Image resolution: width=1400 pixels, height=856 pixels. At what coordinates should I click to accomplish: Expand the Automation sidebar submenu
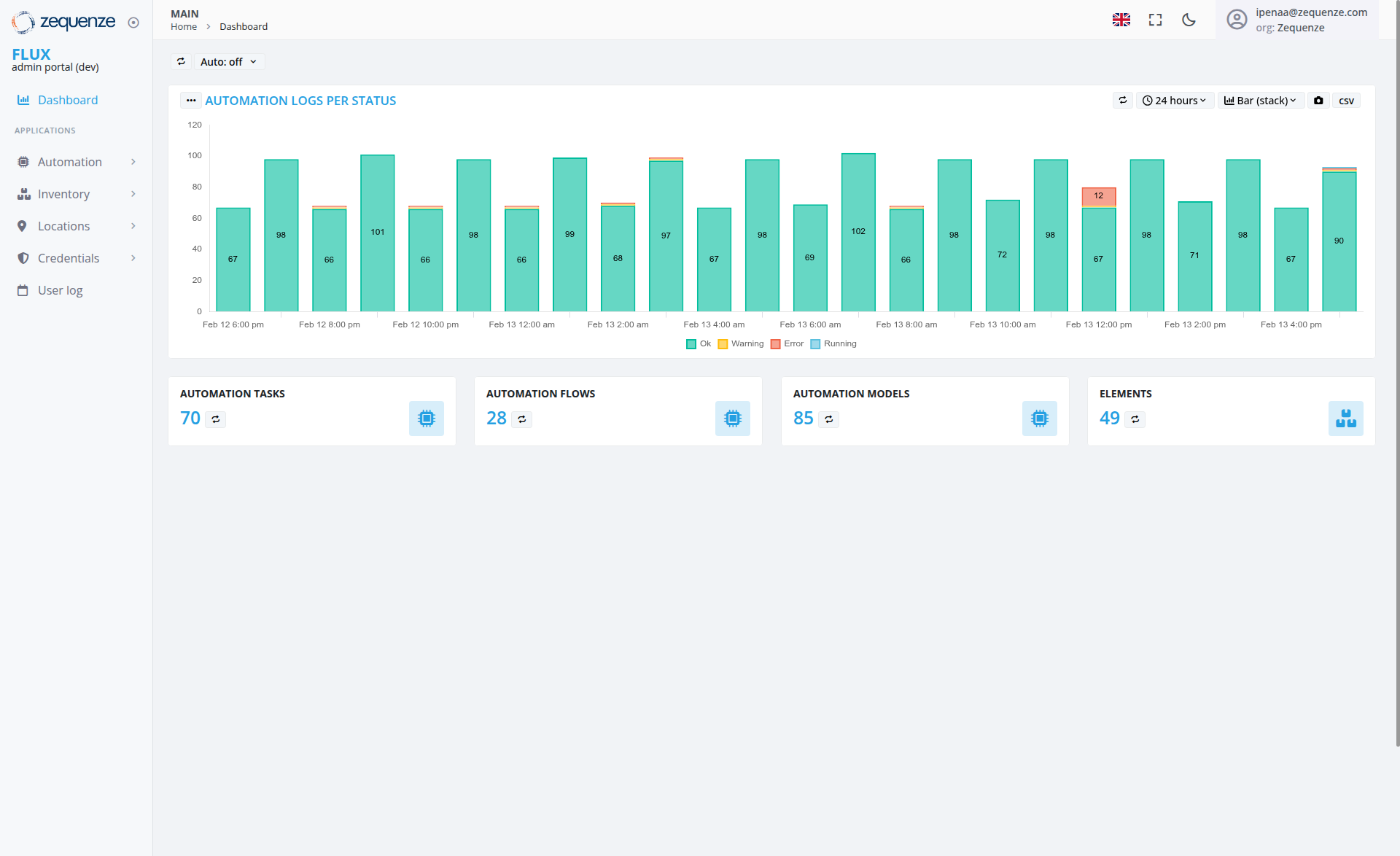click(x=133, y=162)
